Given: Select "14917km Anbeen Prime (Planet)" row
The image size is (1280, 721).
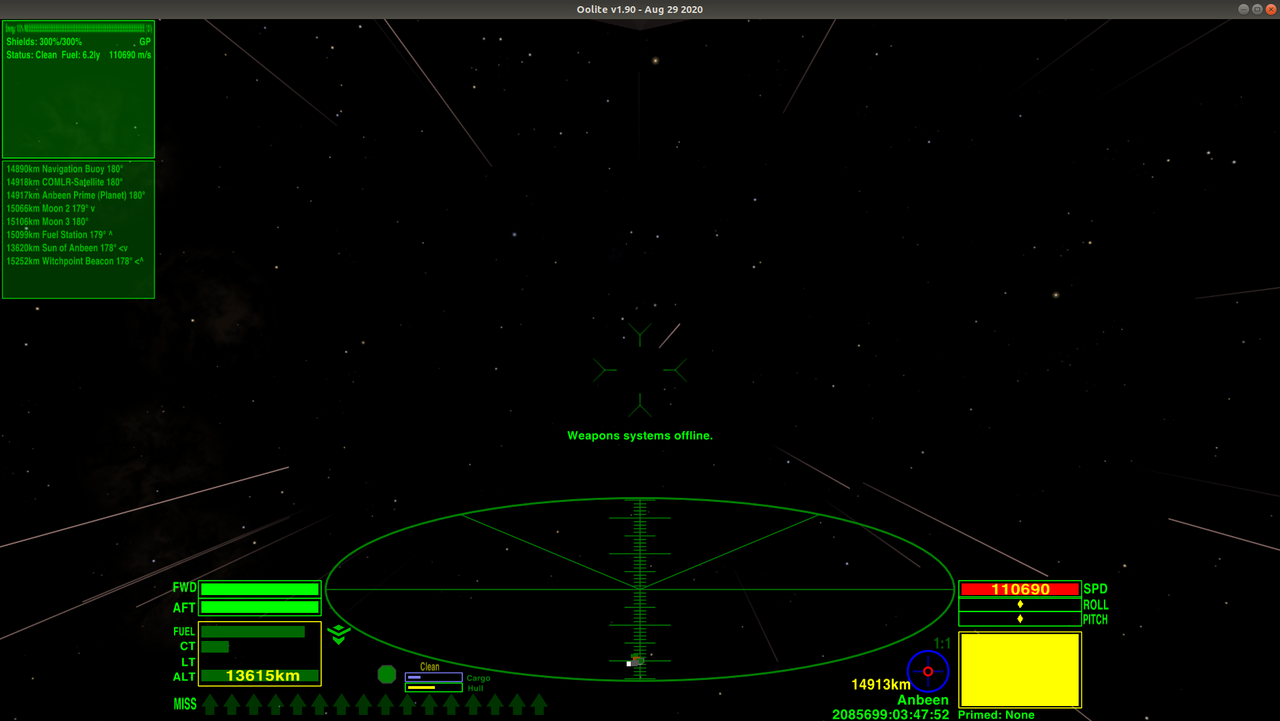Looking at the screenshot, I should (x=75, y=196).
